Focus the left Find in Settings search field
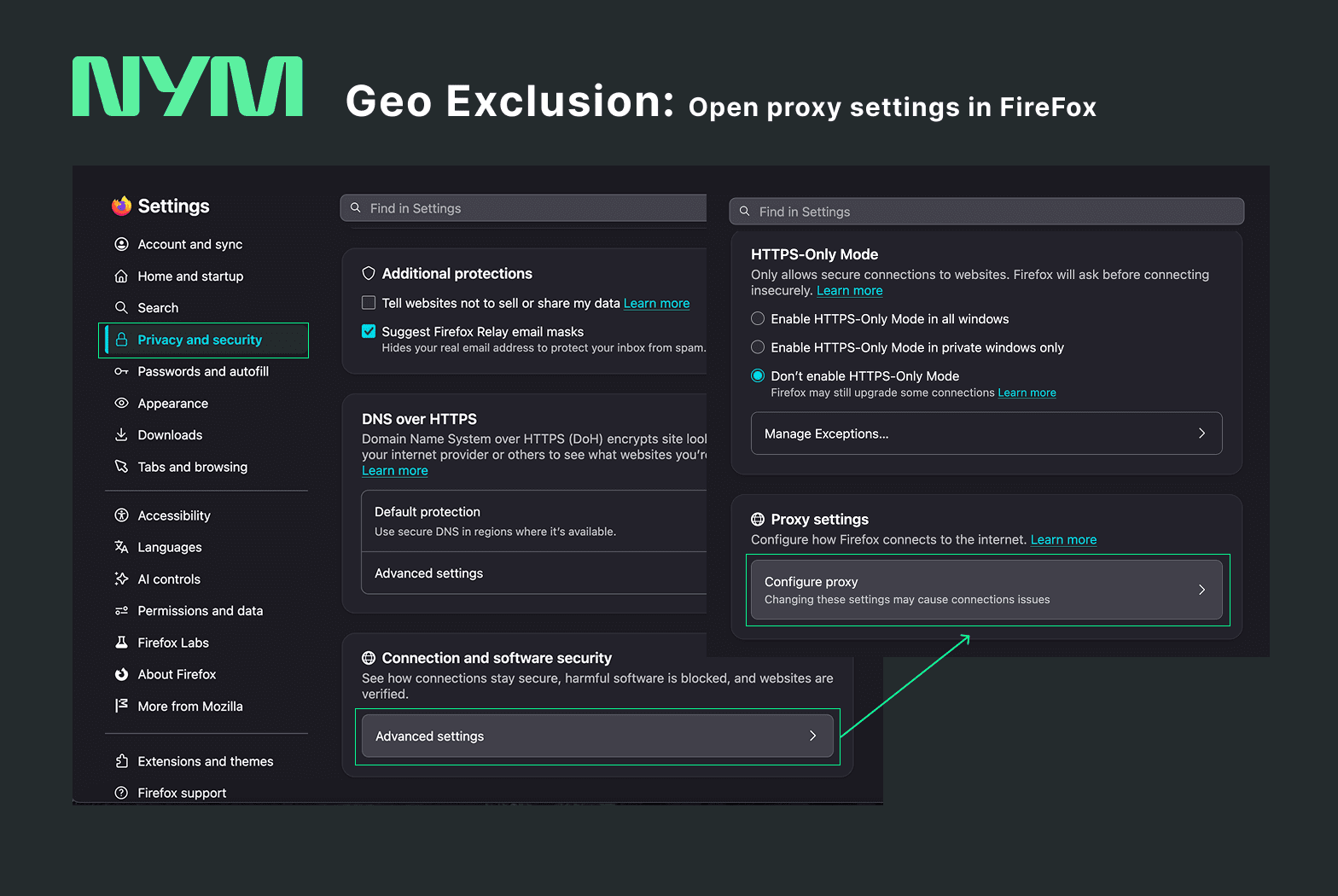 click(523, 208)
